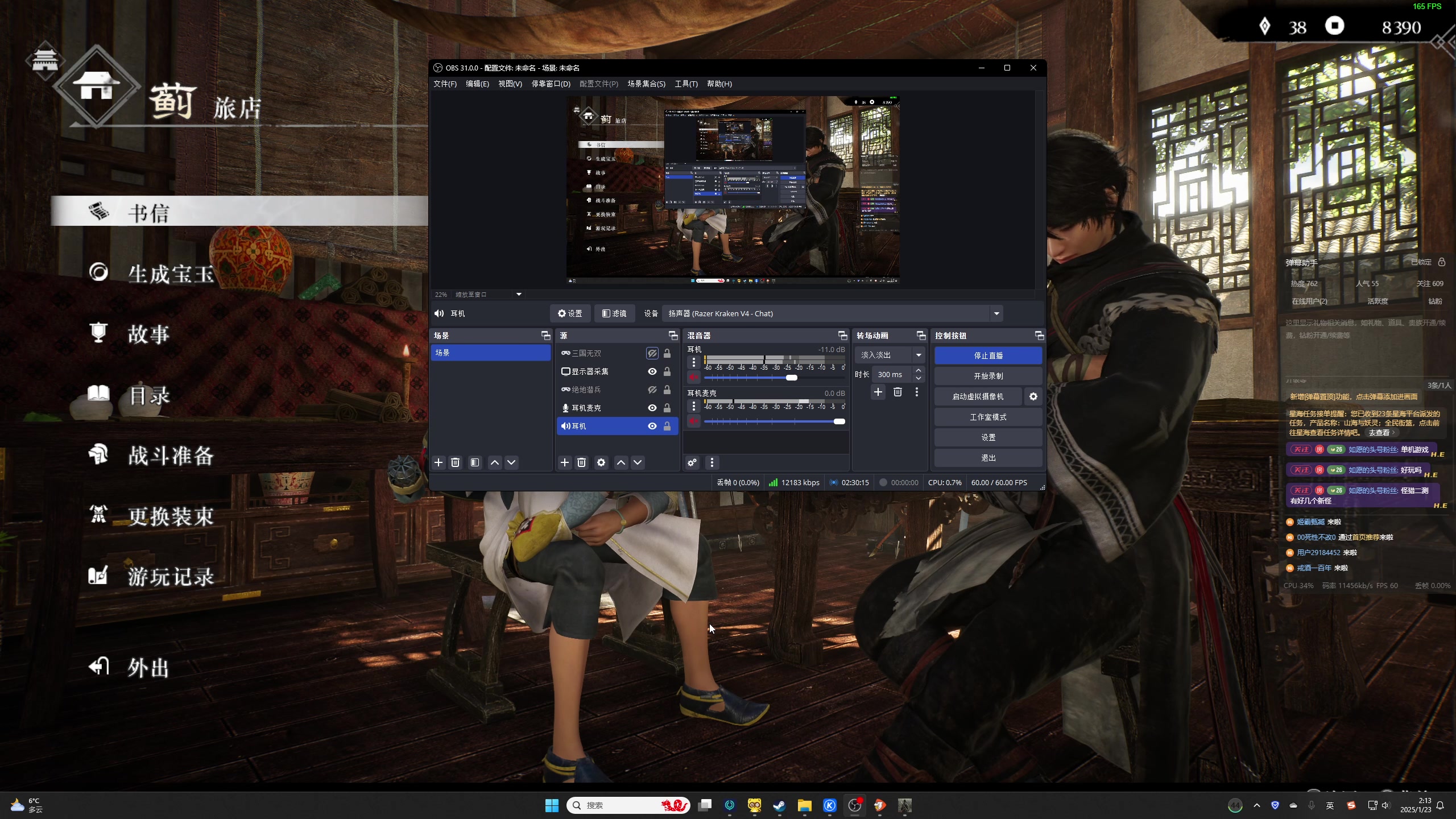Delete the selected scene with trash icon
1456x819 pixels.
pos(455,462)
